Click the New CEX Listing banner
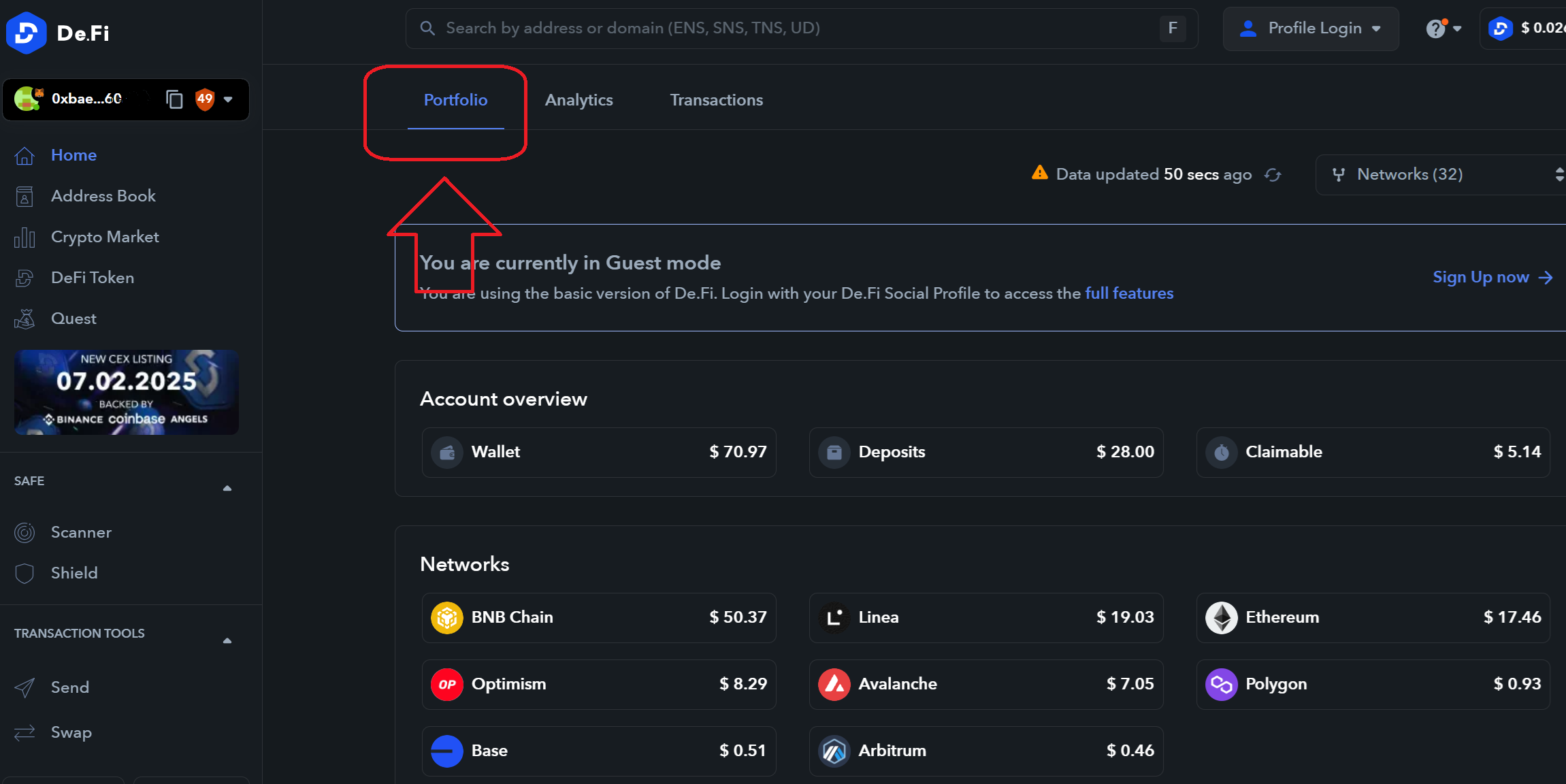This screenshot has width=1566, height=784. pos(127,392)
